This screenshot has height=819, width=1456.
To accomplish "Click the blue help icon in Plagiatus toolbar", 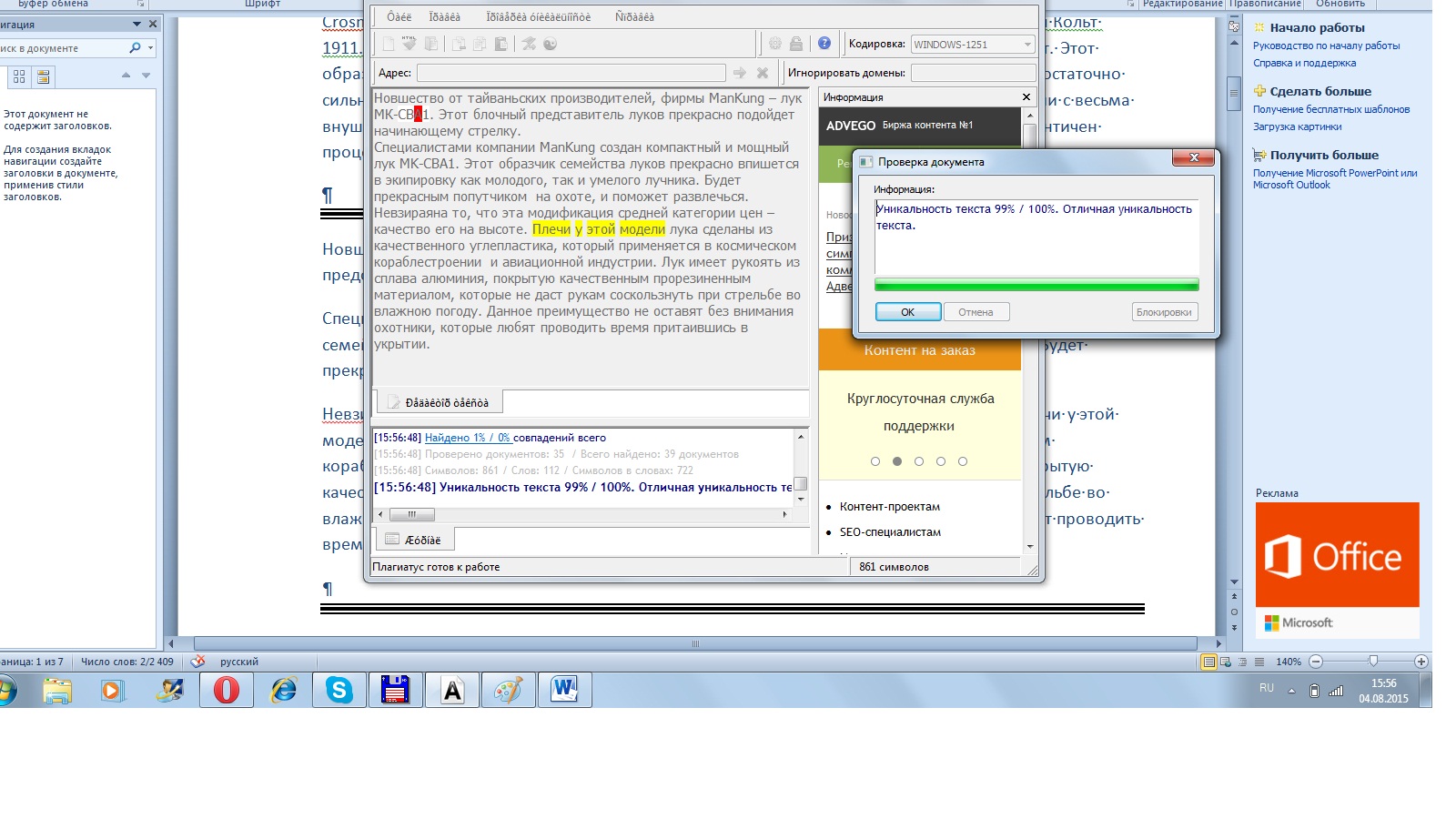I will pyautogui.click(x=824, y=44).
